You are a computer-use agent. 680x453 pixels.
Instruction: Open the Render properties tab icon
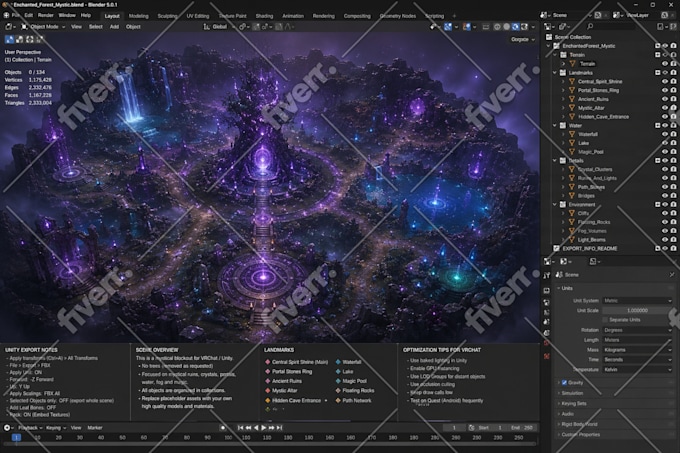coord(546,291)
